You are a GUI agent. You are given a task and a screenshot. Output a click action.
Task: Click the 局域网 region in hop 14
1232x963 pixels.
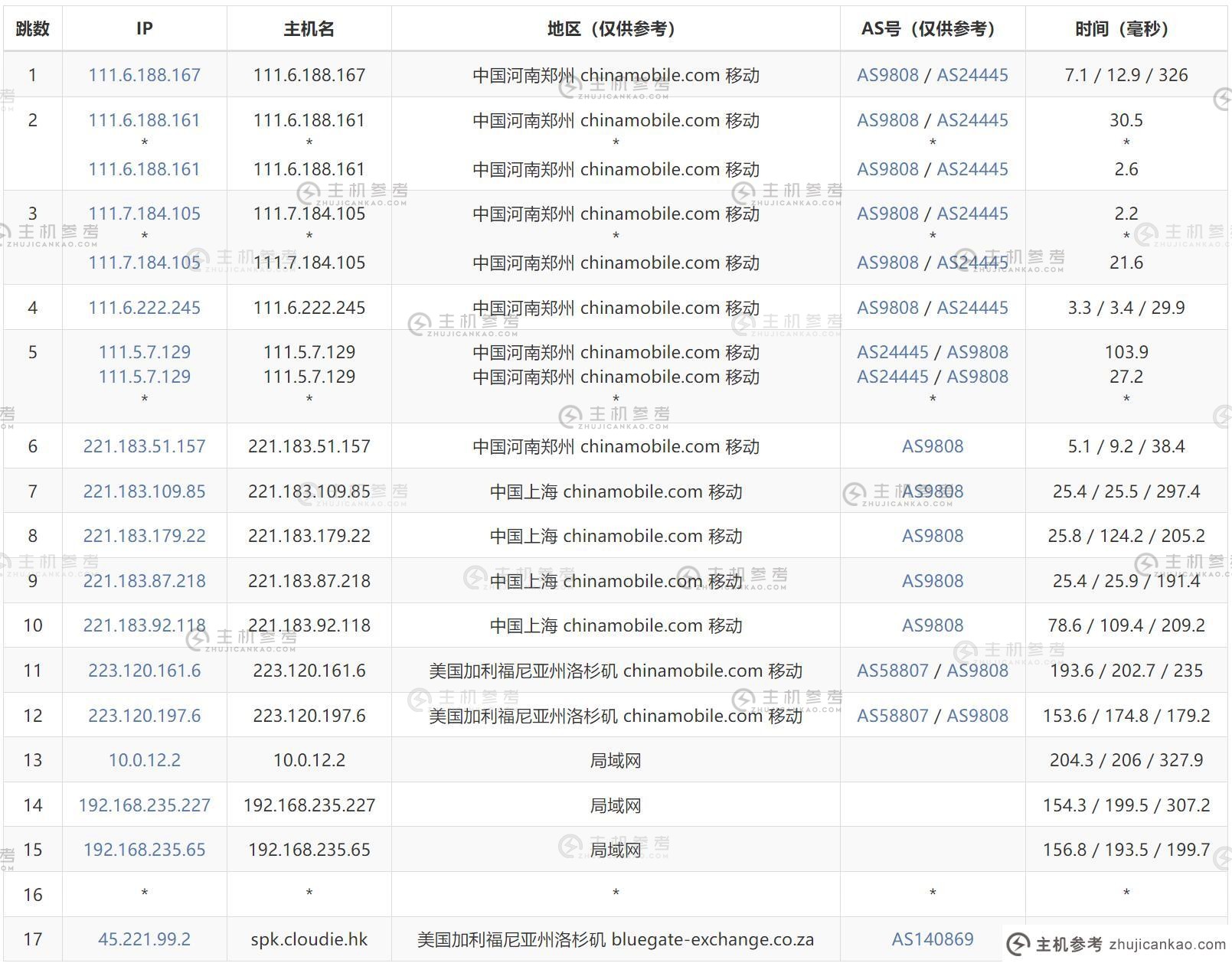616,805
